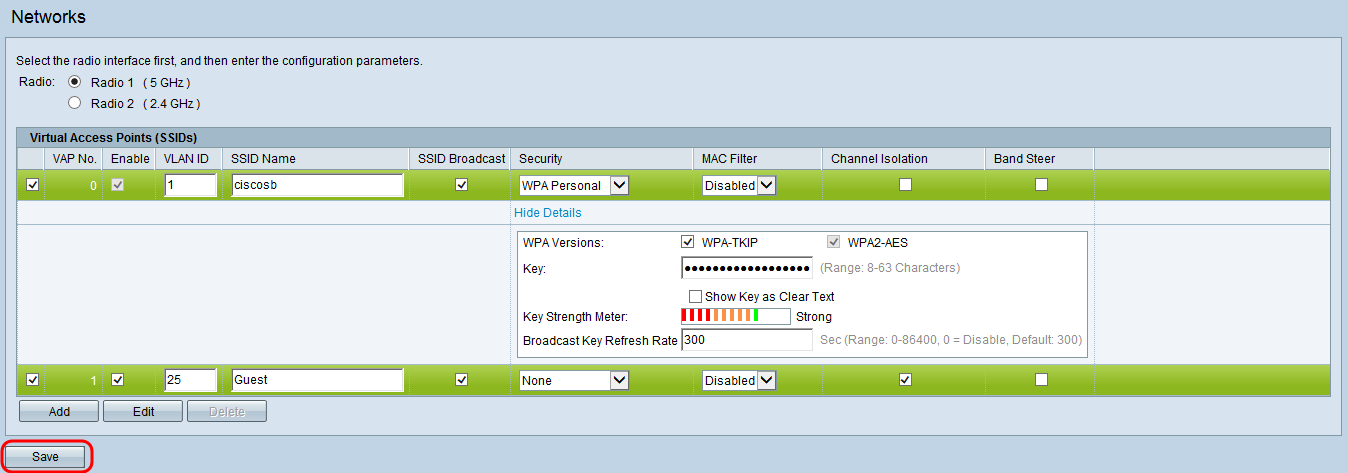The width and height of the screenshot is (1348, 473).
Task: Click the SSID Broadcast column header
Action: tap(461, 158)
